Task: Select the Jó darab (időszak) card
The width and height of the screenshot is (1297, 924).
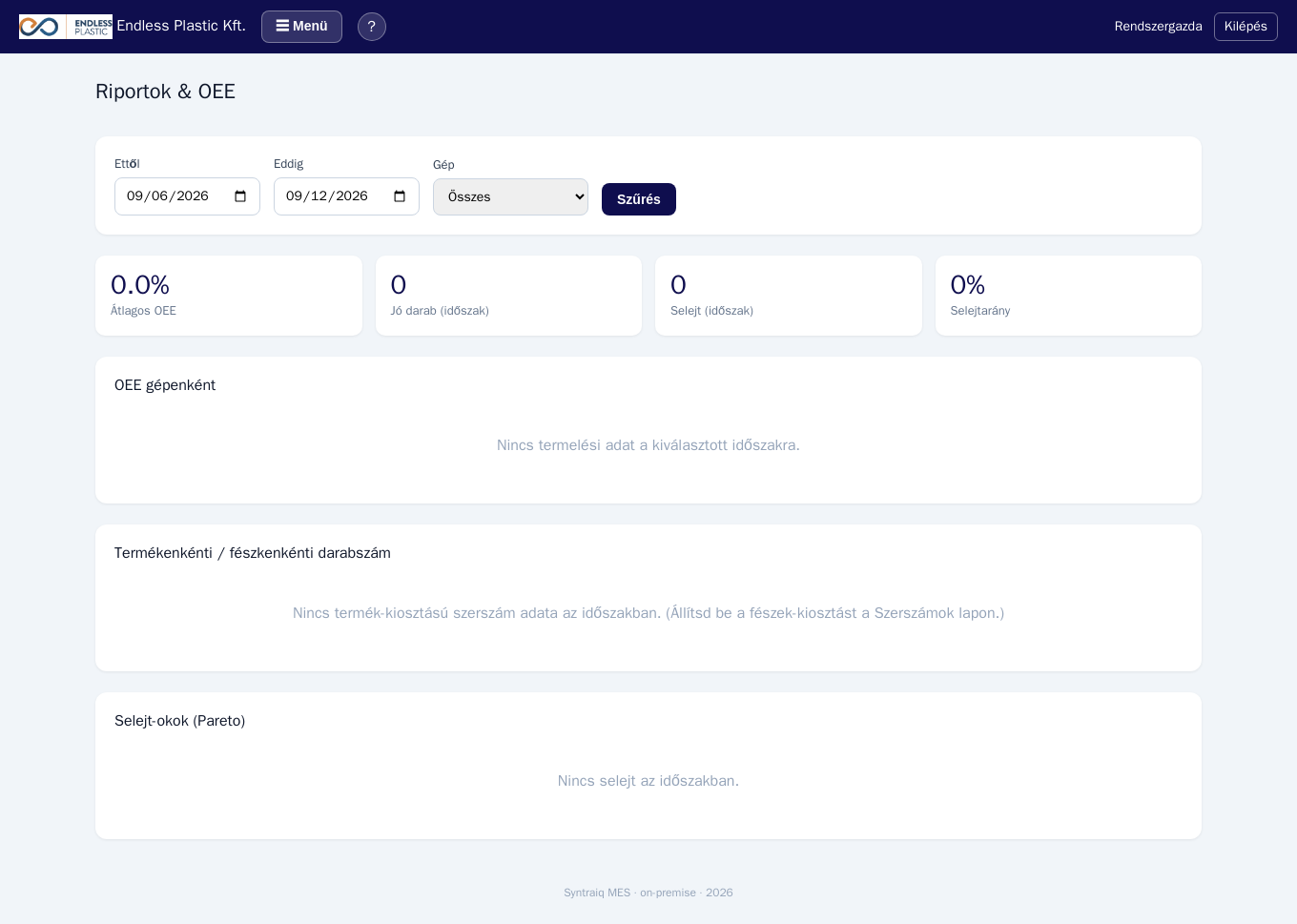Action: coord(508,296)
